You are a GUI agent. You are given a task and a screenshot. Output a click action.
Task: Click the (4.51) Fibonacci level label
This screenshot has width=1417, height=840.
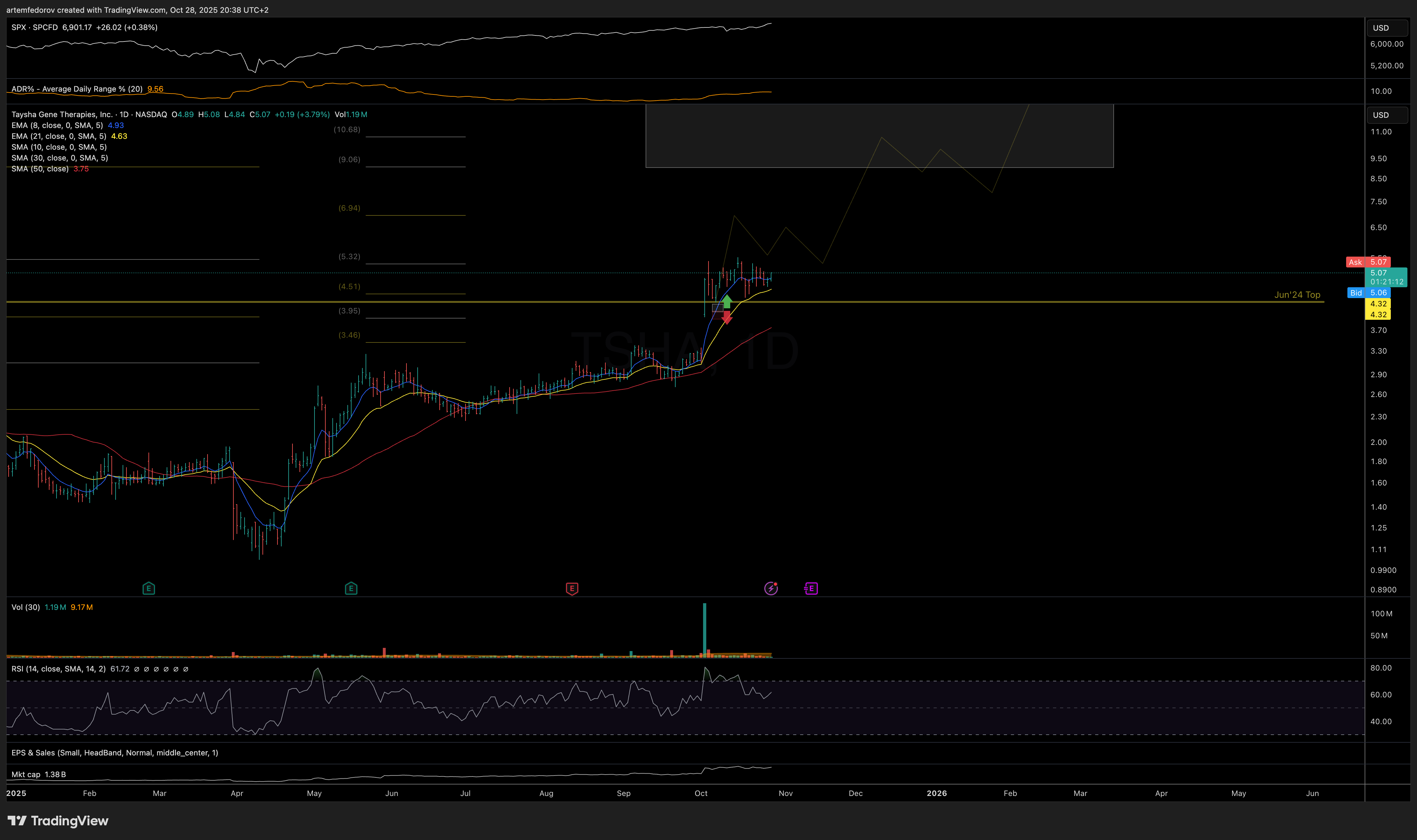point(349,286)
